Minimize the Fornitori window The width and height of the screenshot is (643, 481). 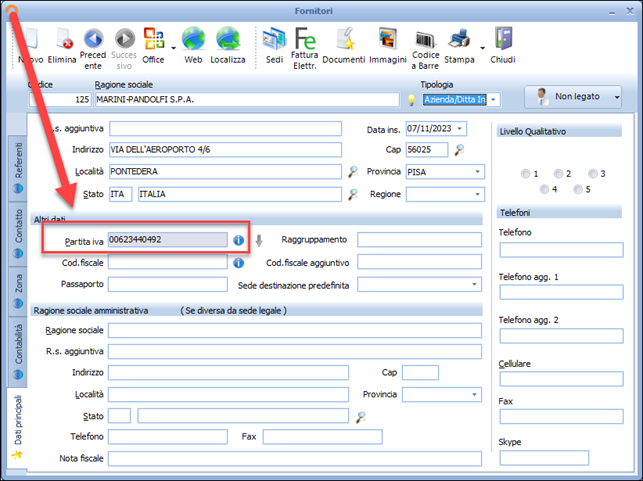coord(612,12)
